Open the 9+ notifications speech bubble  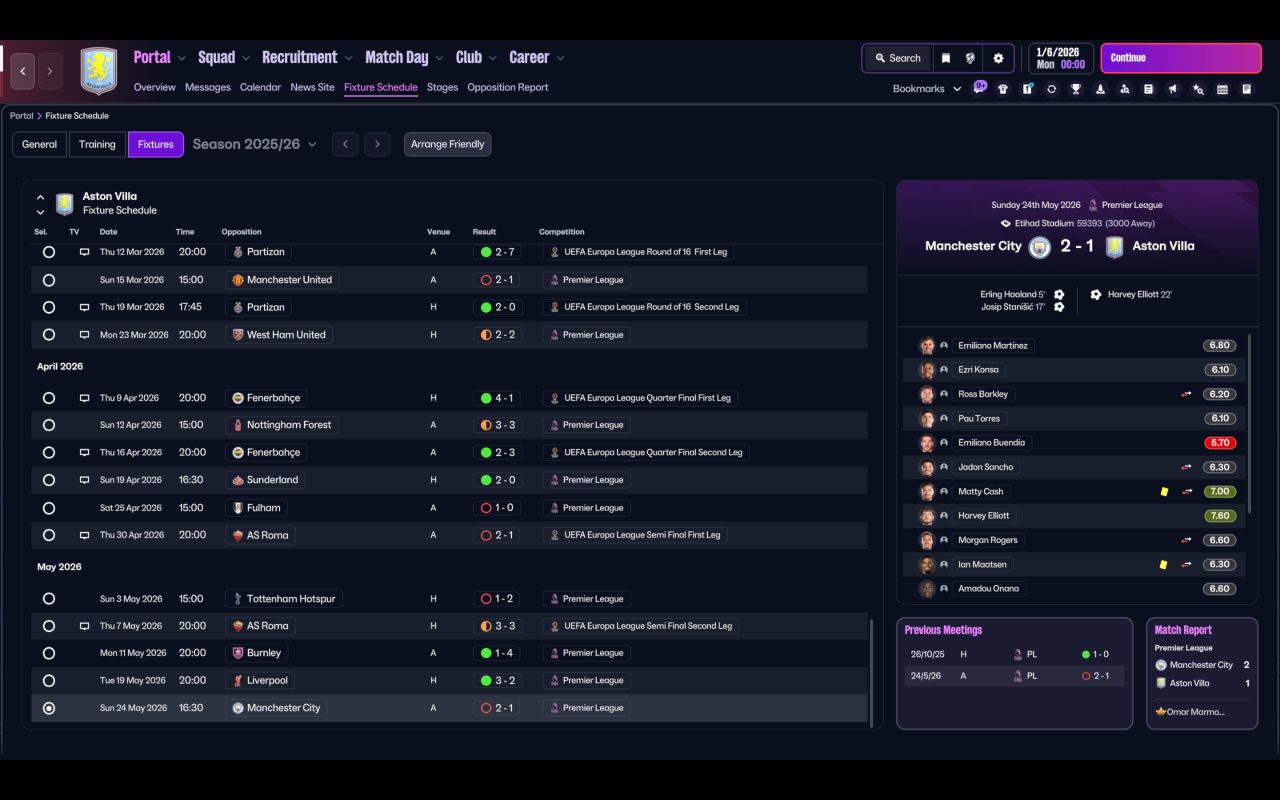point(980,87)
